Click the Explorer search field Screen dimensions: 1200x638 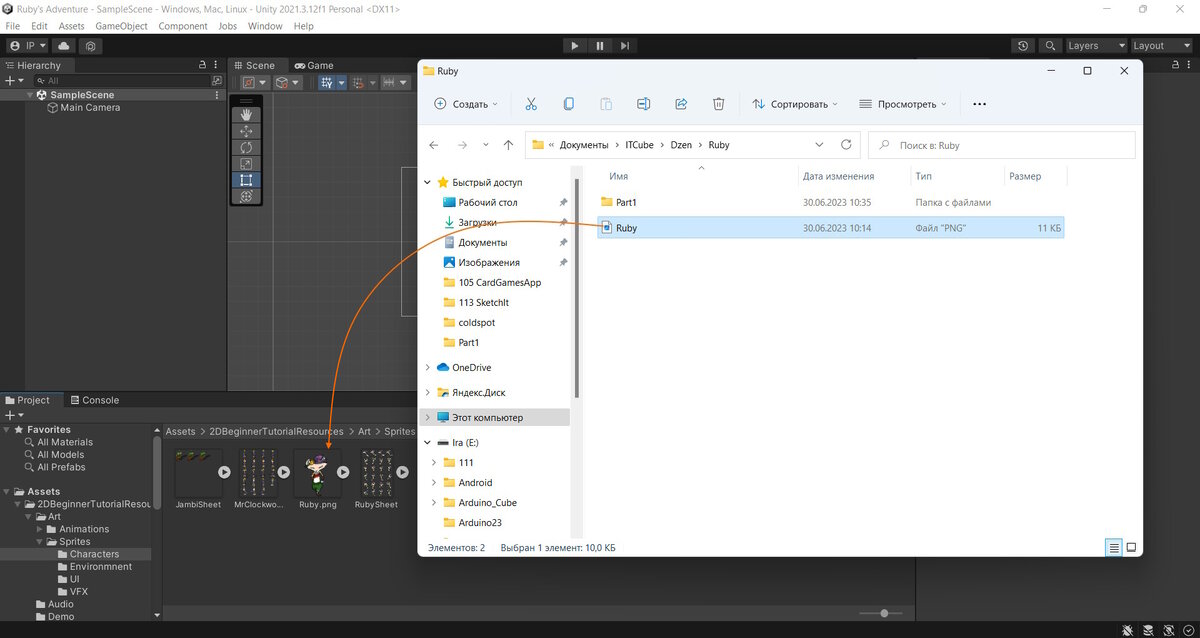(1002, 145)
